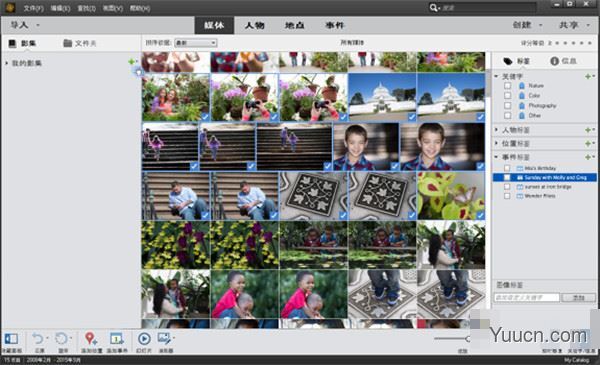Switch to the 媒体 media tab
Viewport: 600px width, 365px height.
pos(214,25)
